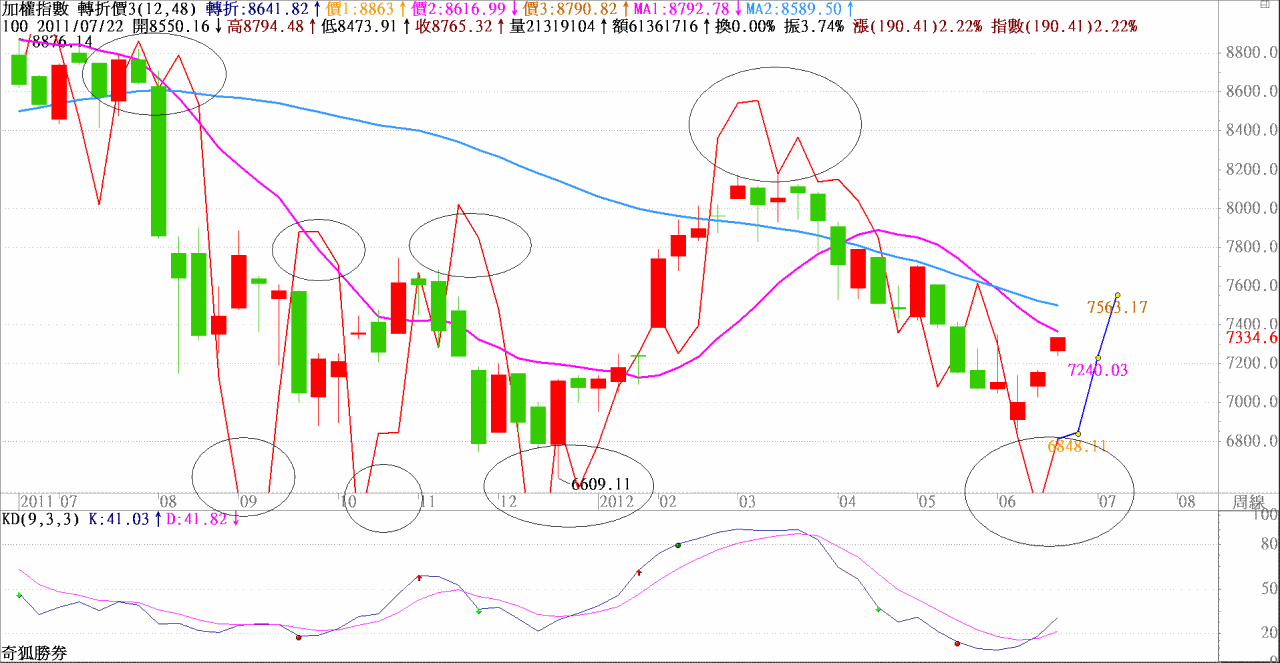The width and height of the screenshot is (1280, 663).
Task: Click the red dot KD marker between 09 and 10
Action: coord(298,637)
